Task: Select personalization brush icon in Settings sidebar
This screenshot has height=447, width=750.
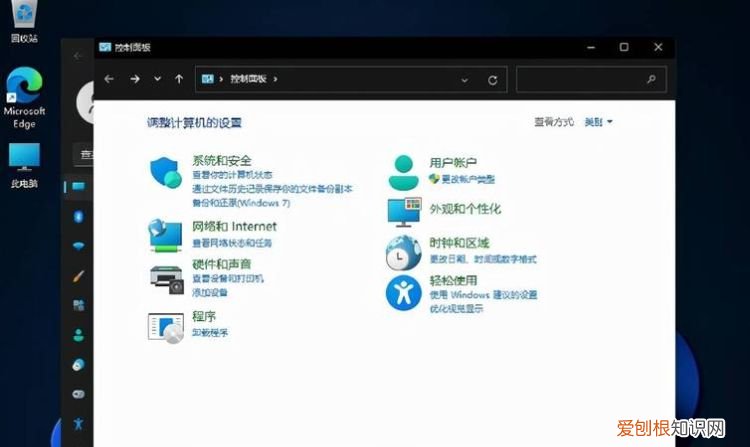Action: tap(78, 276)
